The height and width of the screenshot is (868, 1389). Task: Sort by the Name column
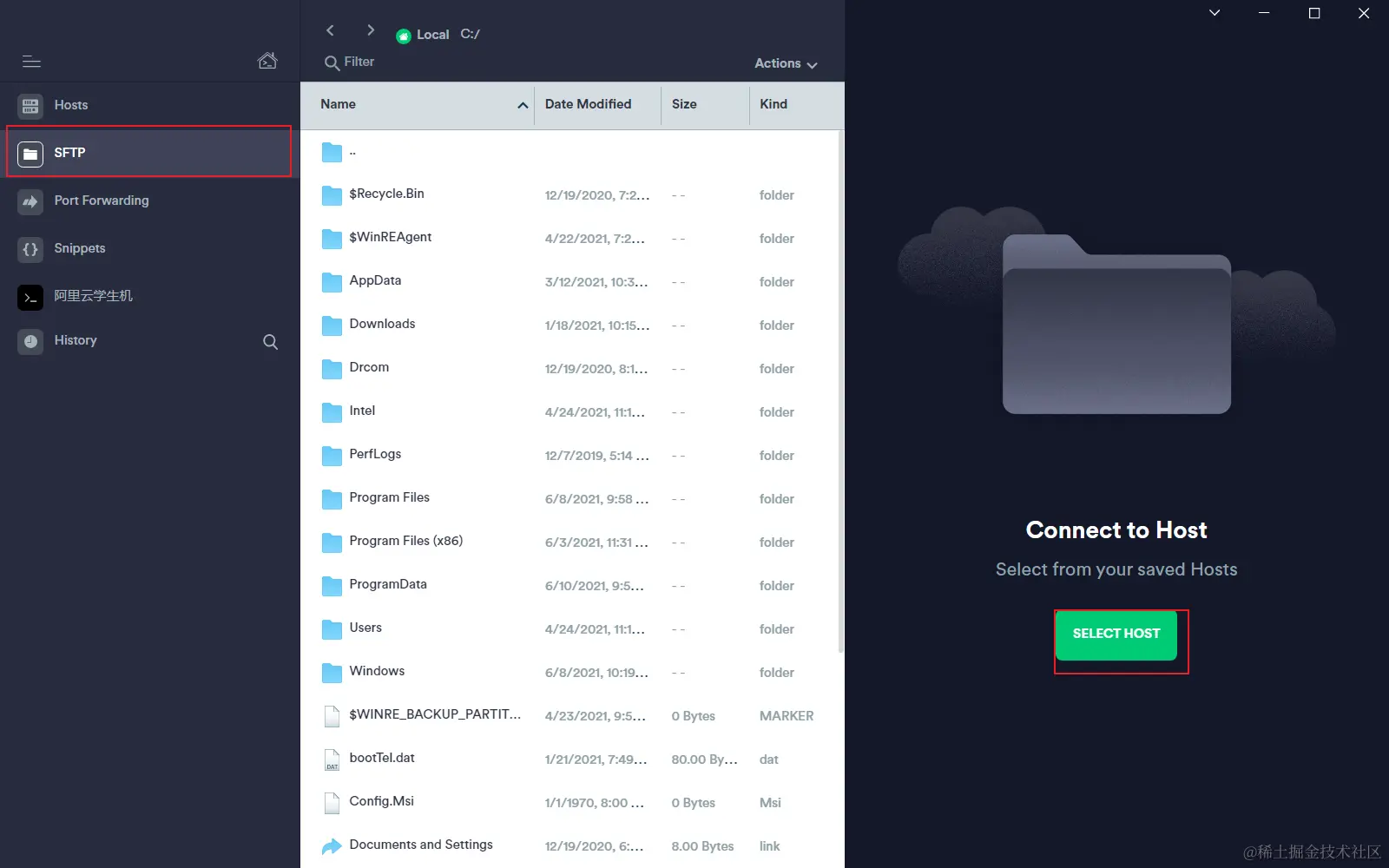click(x=338, y=104)
